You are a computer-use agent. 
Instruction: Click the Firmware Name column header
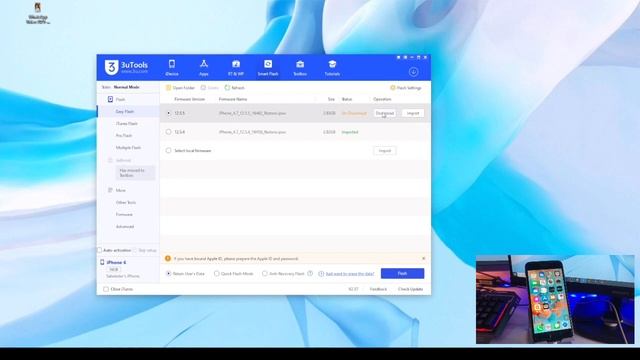point(233,99)
